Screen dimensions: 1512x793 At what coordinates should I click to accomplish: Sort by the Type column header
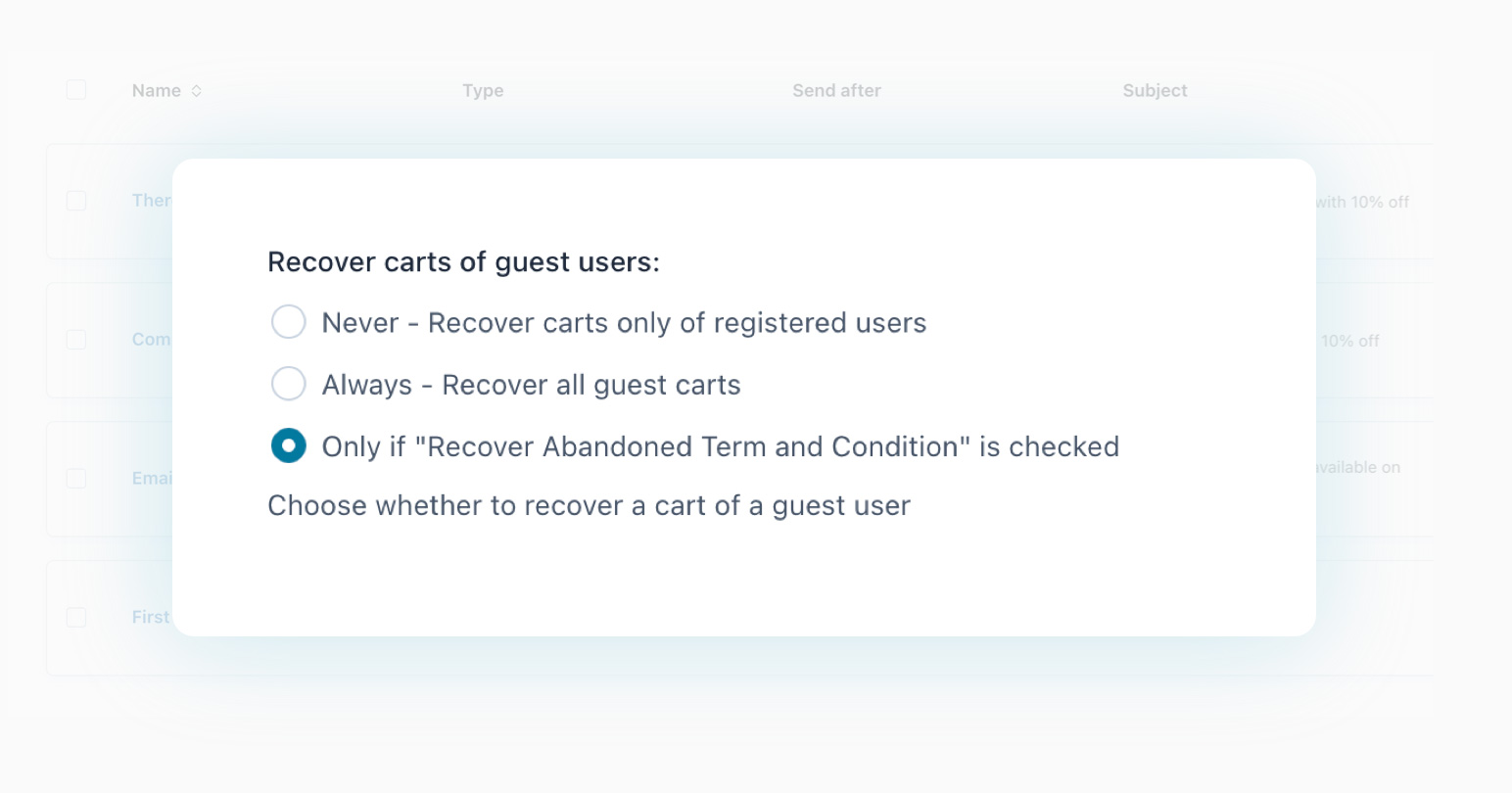[x=483, y=91]
